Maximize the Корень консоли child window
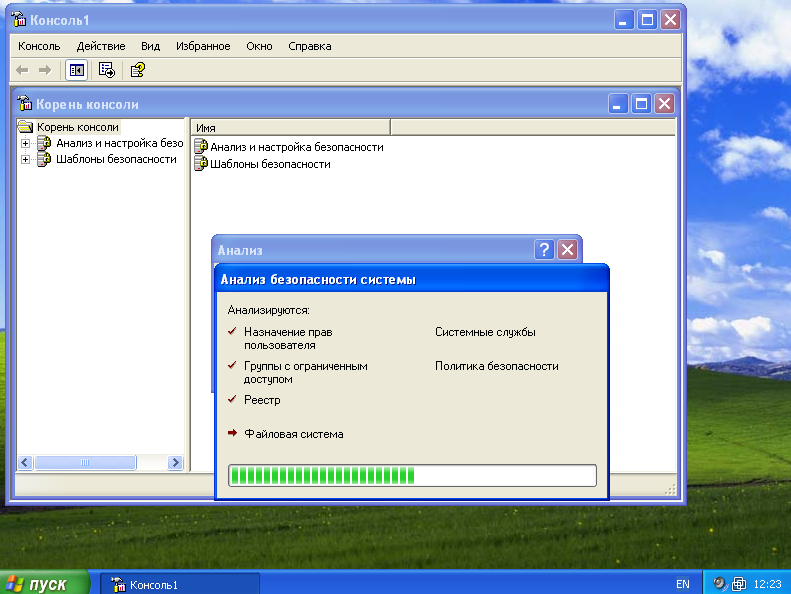The image size is (791, 594). (641, 104)
